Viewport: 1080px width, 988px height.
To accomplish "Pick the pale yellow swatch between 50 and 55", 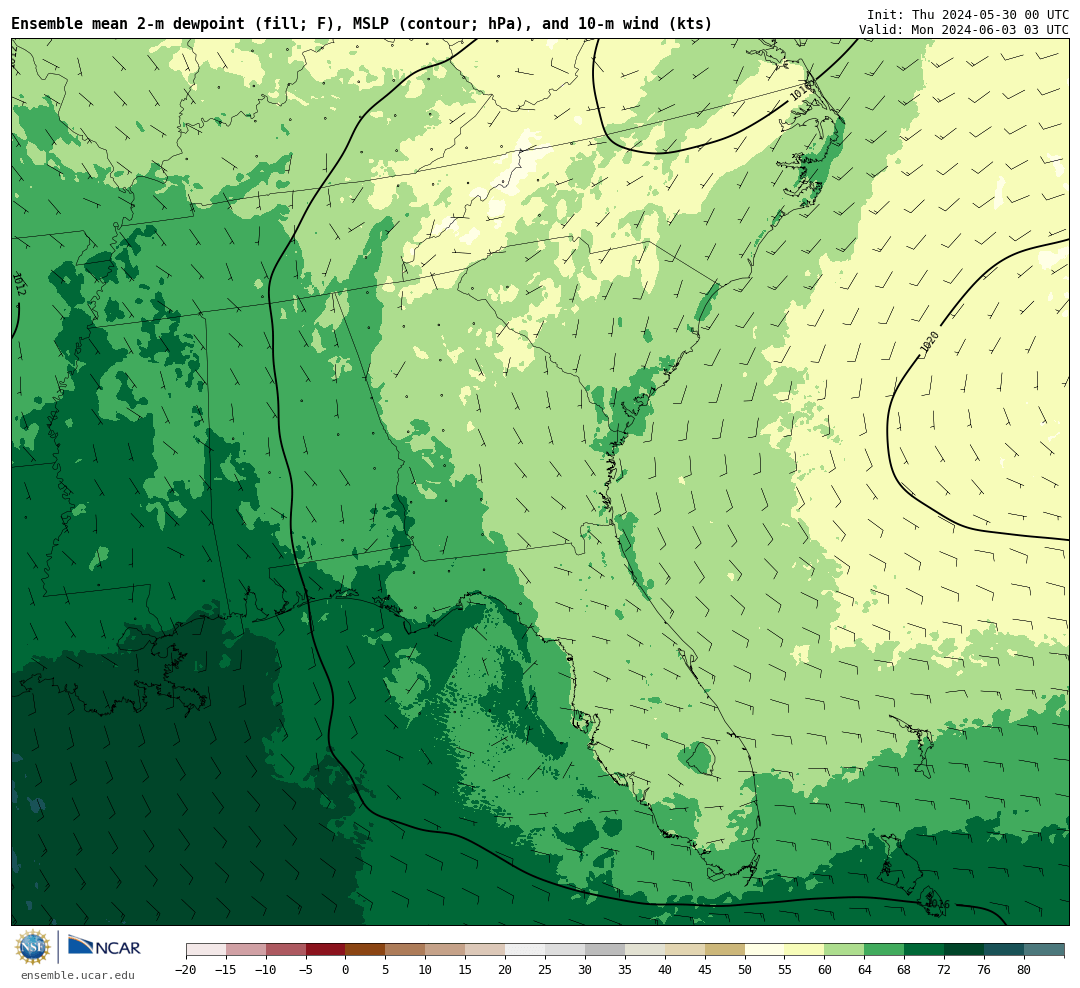I will pos(765,950).
